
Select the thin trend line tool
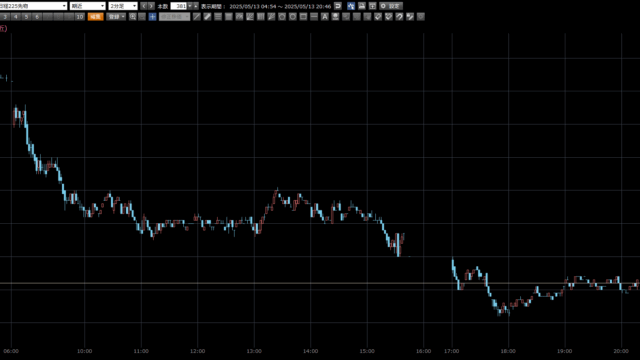197,17
